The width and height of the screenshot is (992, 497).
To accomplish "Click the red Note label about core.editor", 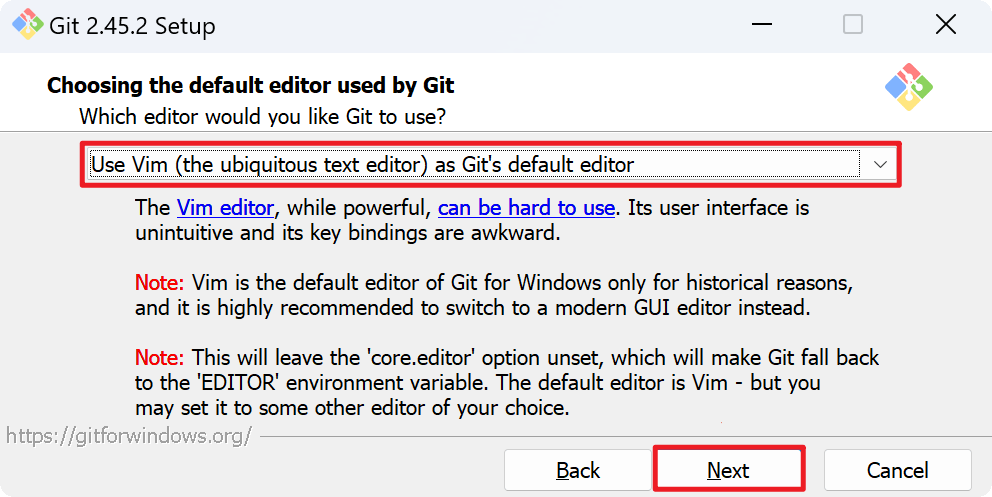I will click(159, 357).
